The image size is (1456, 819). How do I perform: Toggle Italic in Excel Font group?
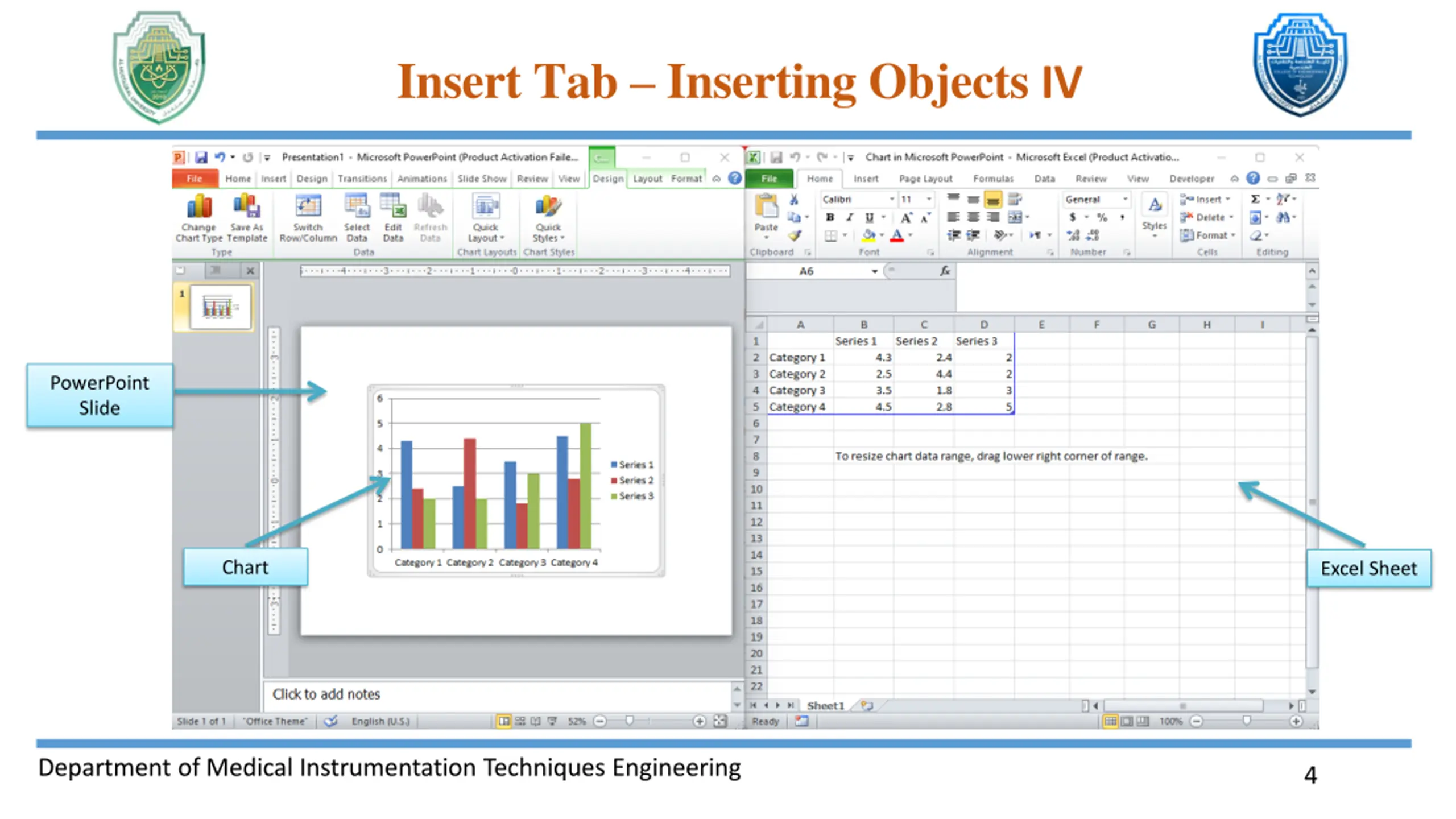click(x=849, y=217)
